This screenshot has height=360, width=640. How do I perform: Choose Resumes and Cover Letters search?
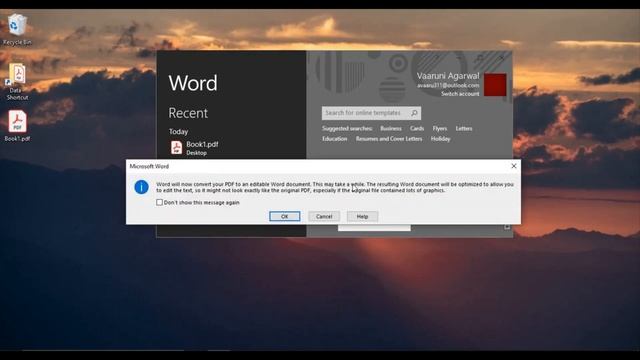point(389,139)
